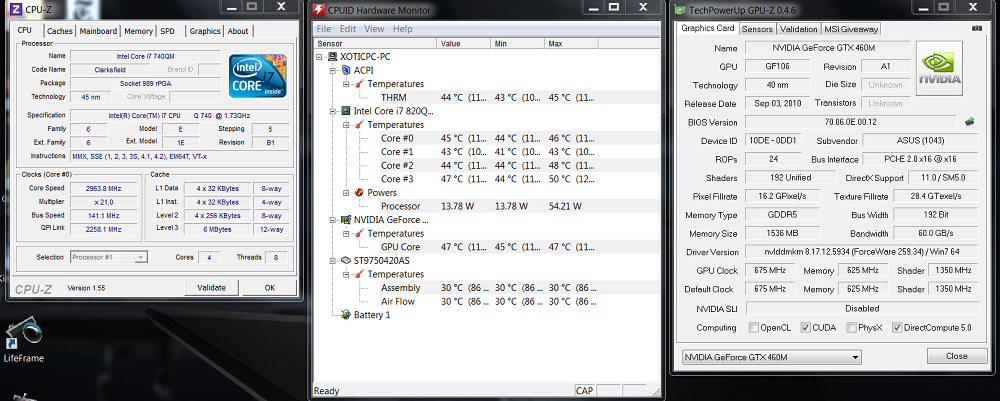
Task: Open the MSI Giveaway tab in GPU-Z
Action: coord(851,29)
